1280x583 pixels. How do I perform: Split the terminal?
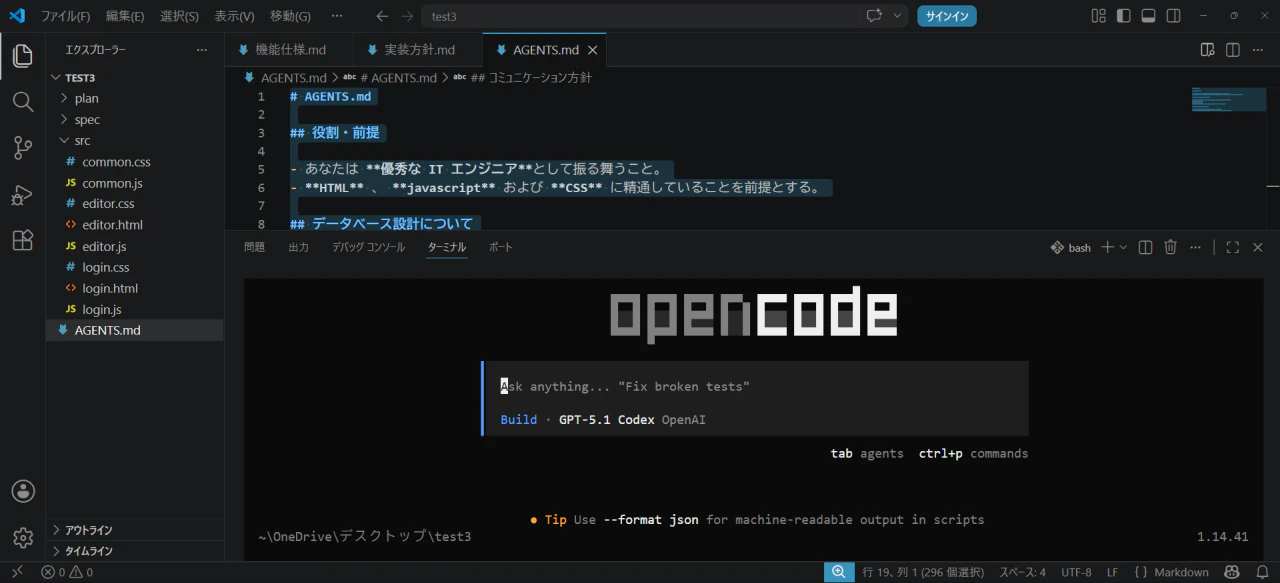[x=1146, y=247]
